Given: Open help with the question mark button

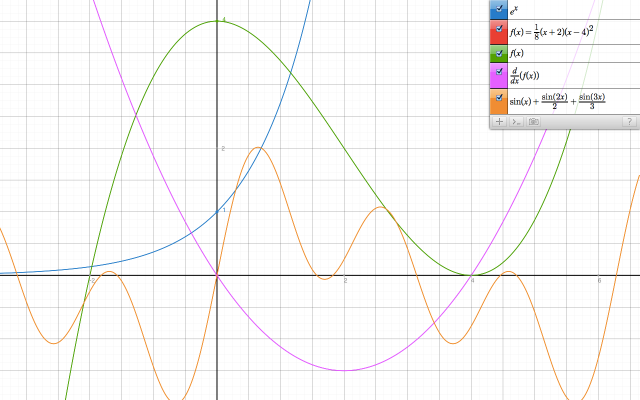Looking at the screenshot, I should 630,122.
